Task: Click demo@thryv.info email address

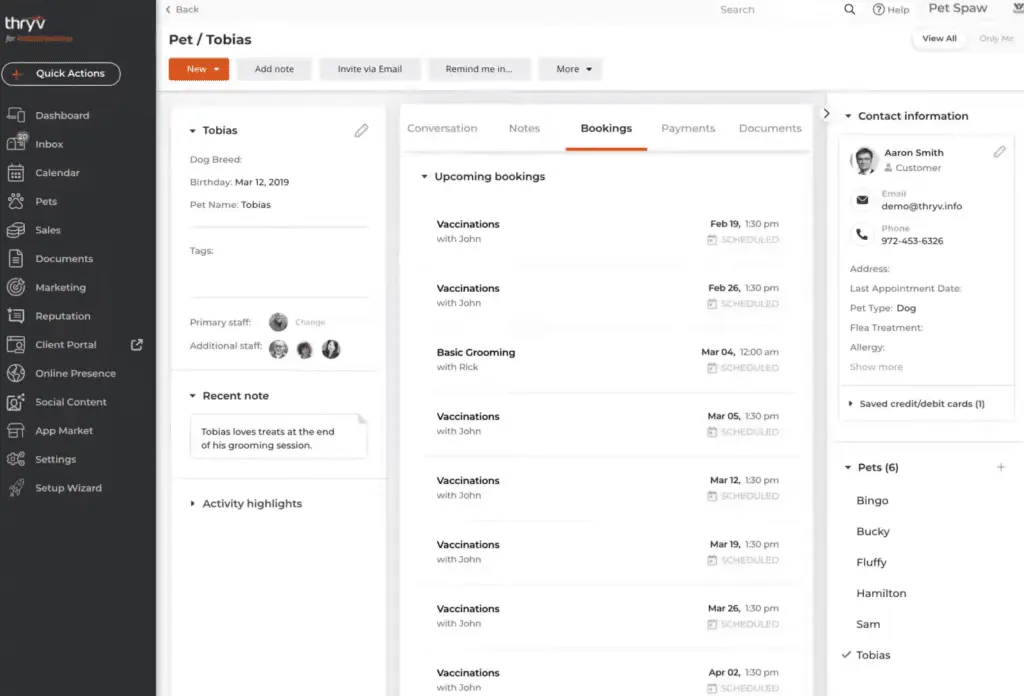Action: point(921,206)
